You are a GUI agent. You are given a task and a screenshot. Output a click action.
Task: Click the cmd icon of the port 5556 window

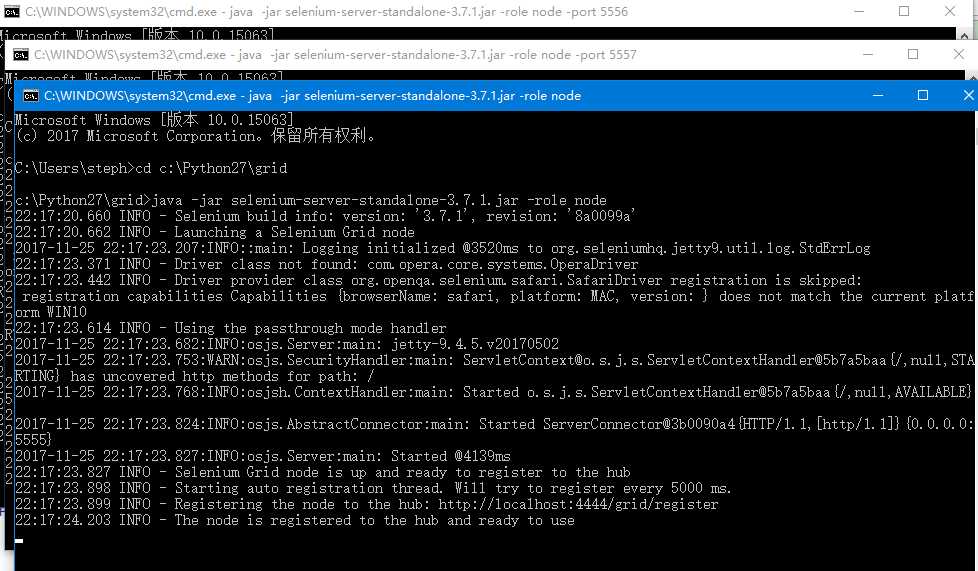coord(12,12)
